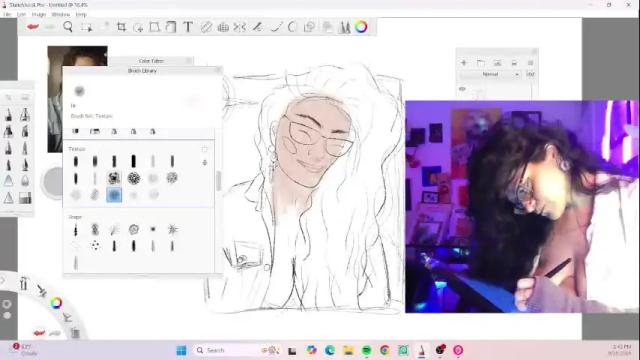
Task: Switch to the first brush set tab icon
Action: [76, 131]
